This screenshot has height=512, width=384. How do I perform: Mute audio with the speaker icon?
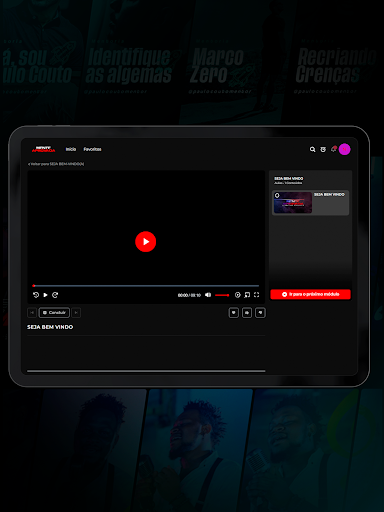[208, 295]
